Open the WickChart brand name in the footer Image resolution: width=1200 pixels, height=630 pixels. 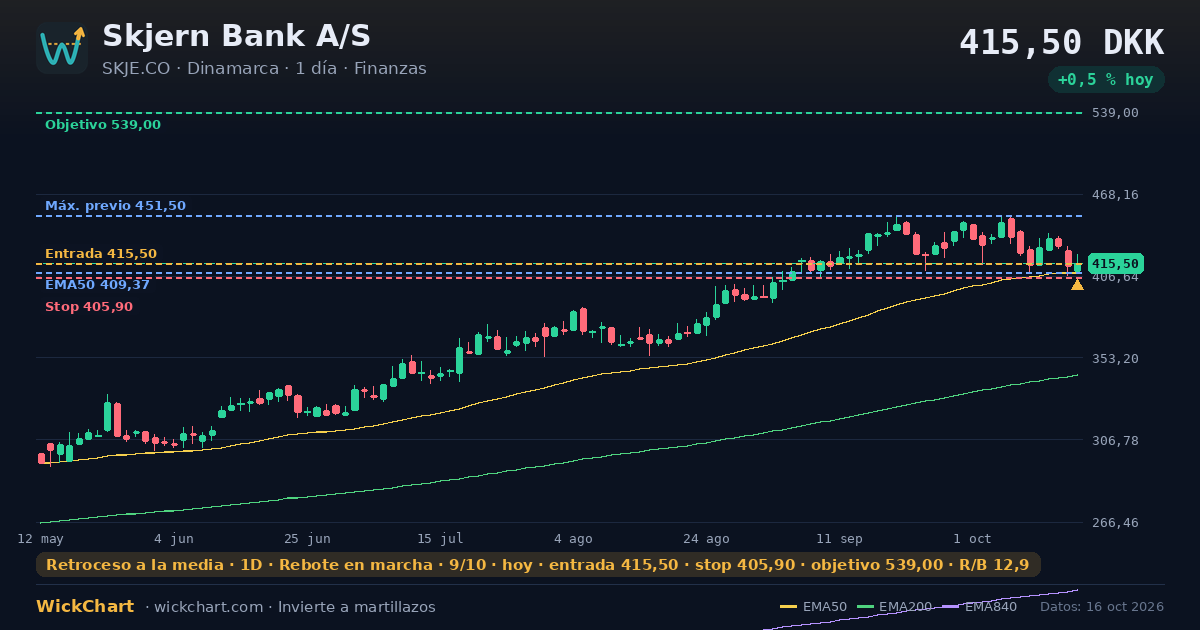tap(85, 607)
